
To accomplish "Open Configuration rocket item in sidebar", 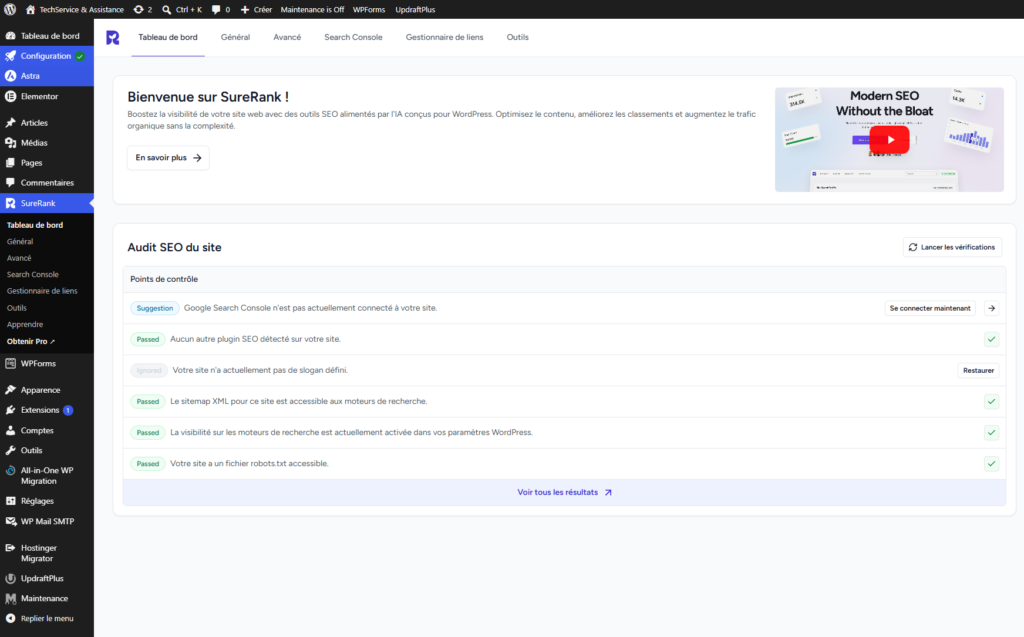I will tap(46, 56).
